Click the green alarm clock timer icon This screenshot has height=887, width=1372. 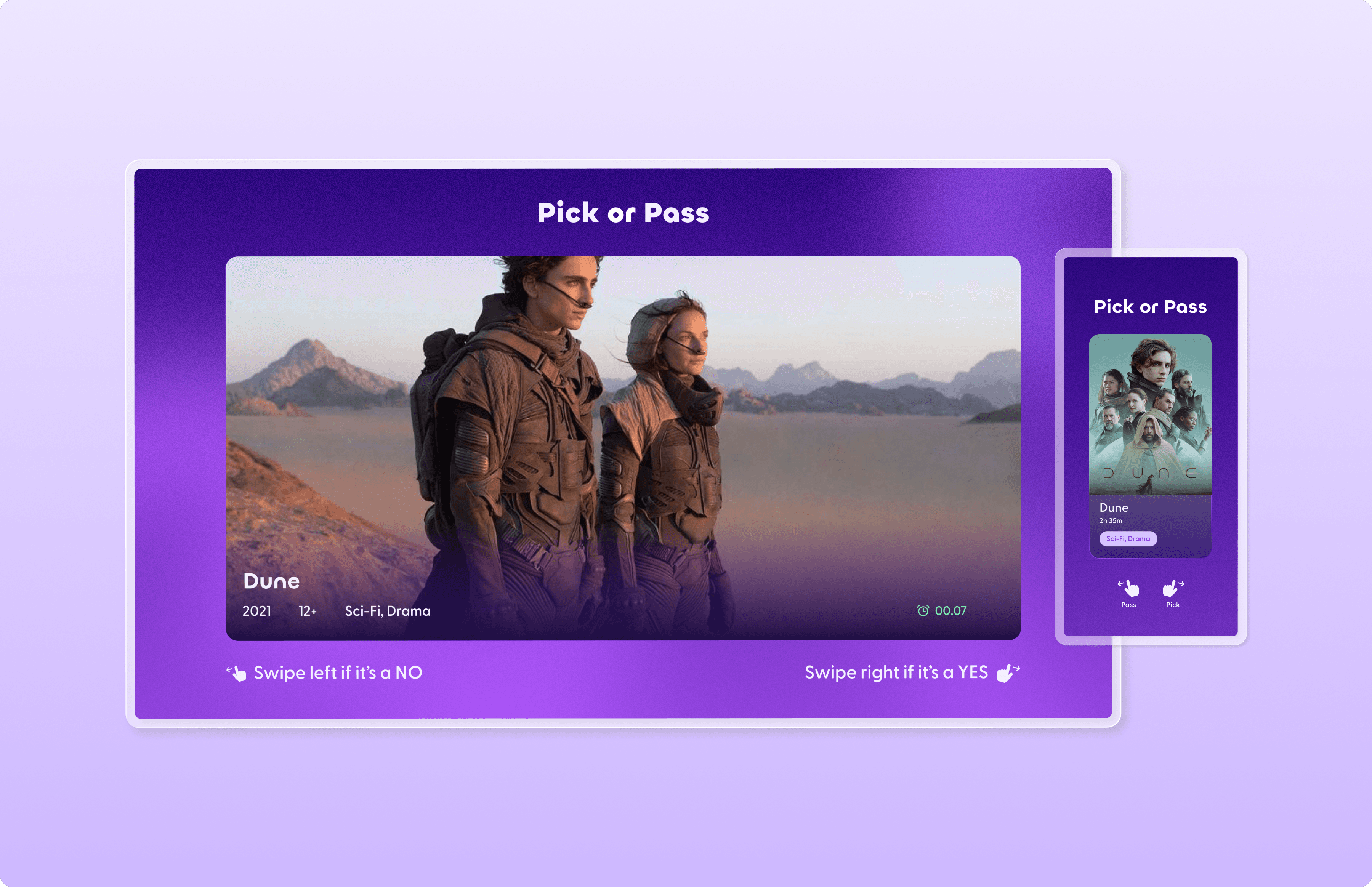[923, 610]
